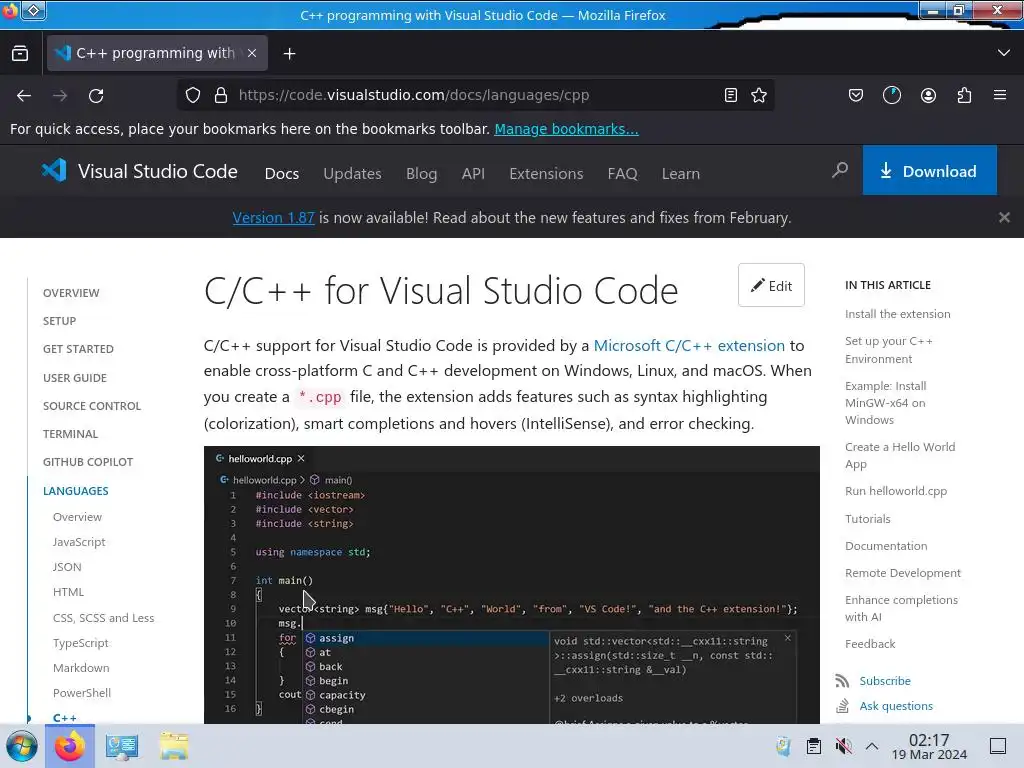
Task: Click the Visual Studio Code logo
Action: point(140,171)
